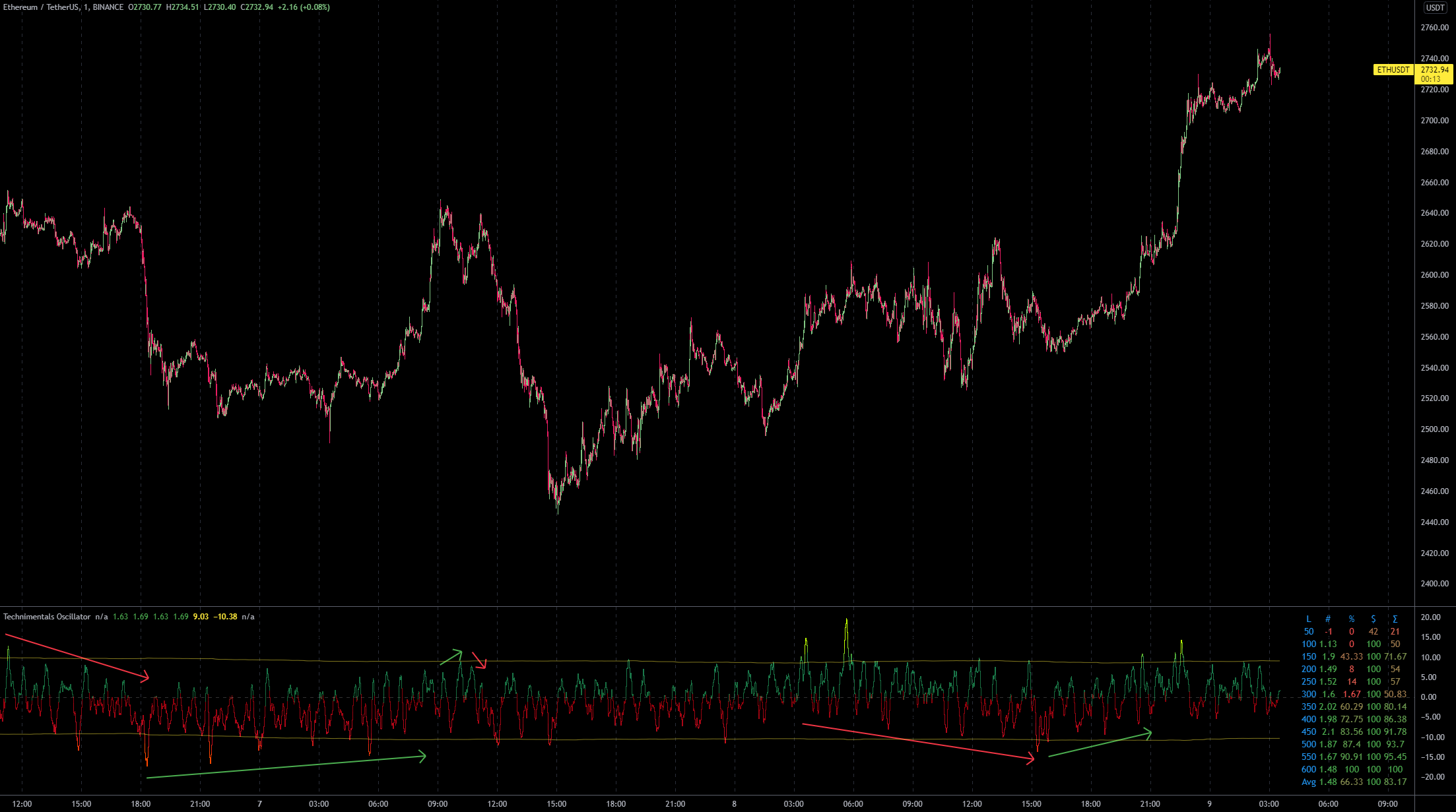This screenshot has height=812, width=1456.
Task: Click the Avg row label in stats table
Action: pos(1308,782)
